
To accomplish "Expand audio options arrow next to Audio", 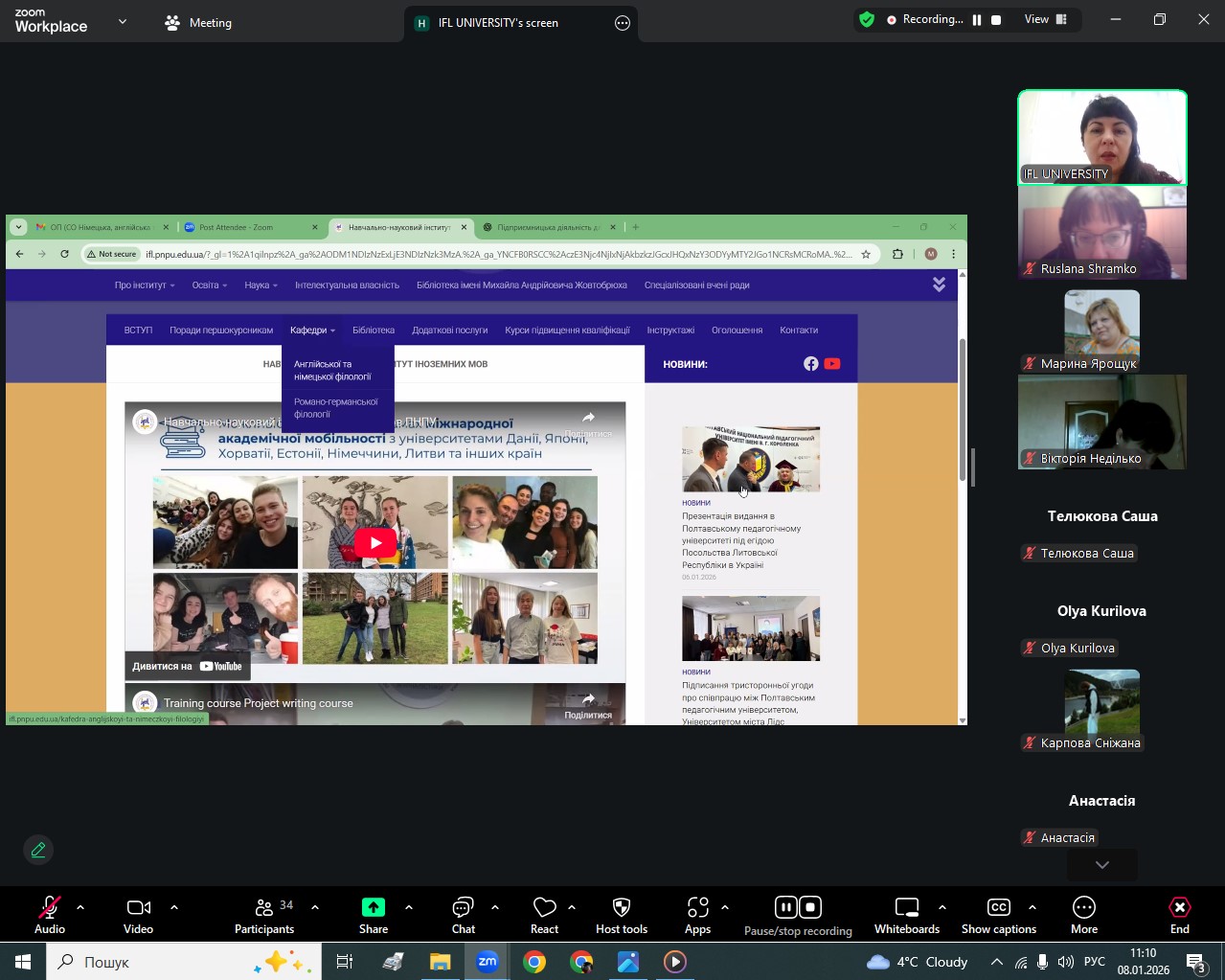I will [x=80, y=906].
